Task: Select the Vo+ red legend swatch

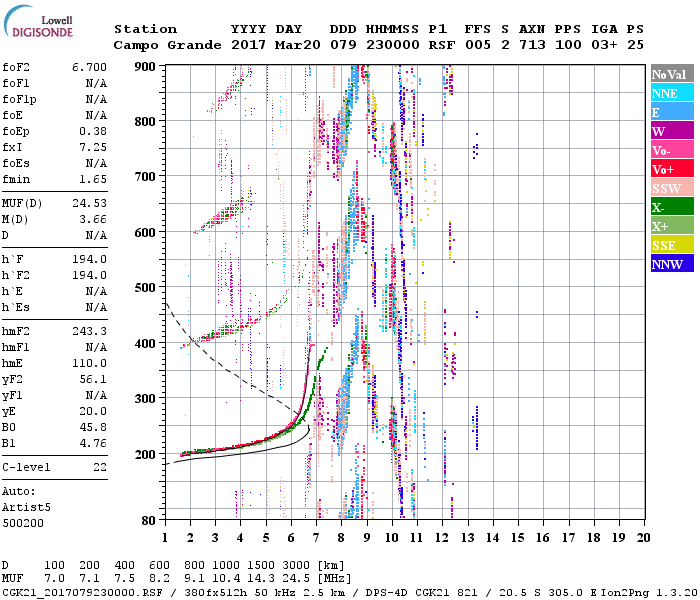Action: [x=672, y=169]
